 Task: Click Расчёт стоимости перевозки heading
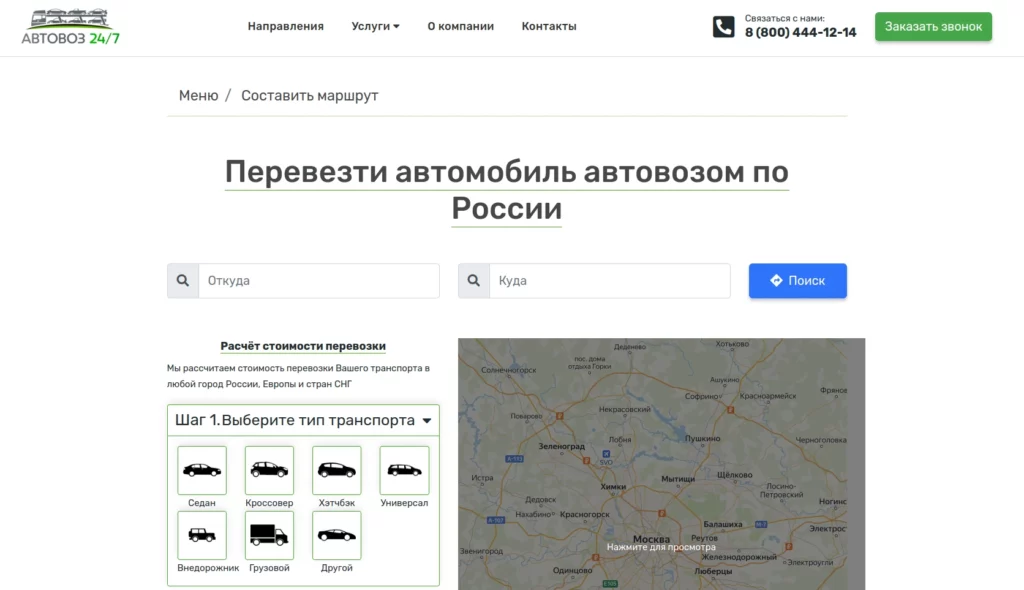(303, 346)
